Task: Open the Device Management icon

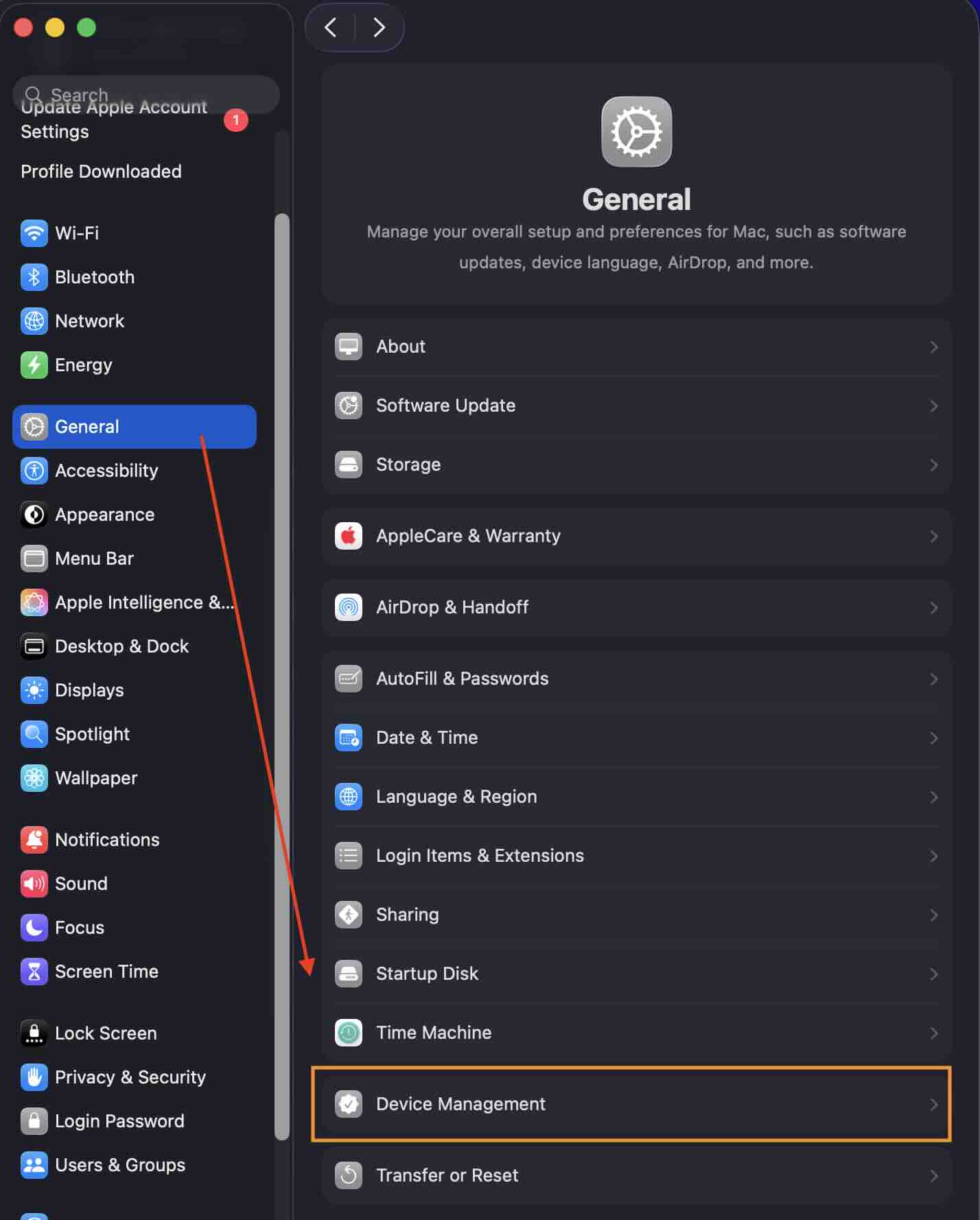Action: point(349,1104)
